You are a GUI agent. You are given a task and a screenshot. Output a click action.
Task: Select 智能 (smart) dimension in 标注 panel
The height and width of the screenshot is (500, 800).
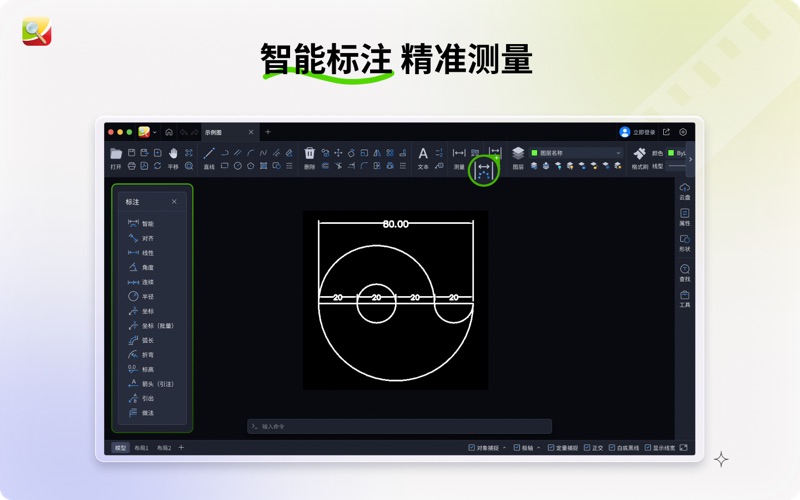click(141, 223)
